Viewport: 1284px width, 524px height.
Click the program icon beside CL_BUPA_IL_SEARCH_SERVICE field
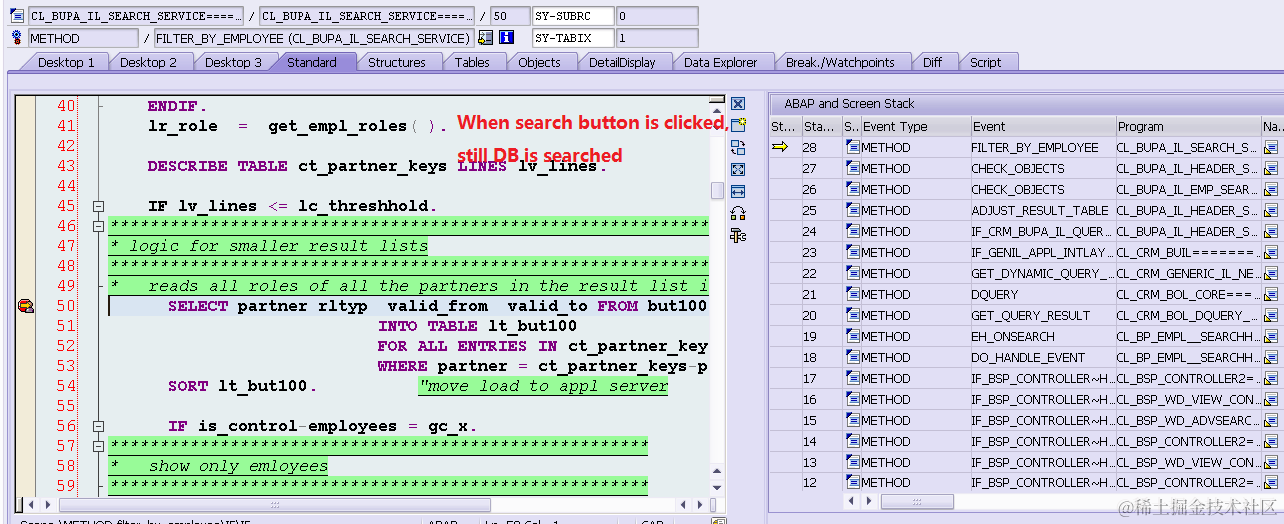click(17, 16)
